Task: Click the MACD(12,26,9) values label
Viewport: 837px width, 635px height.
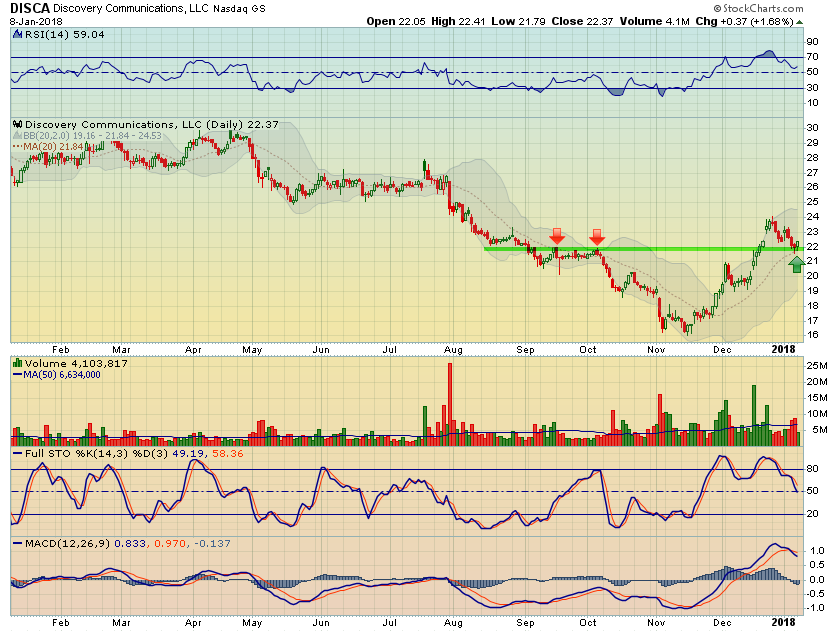Action: 128,544
